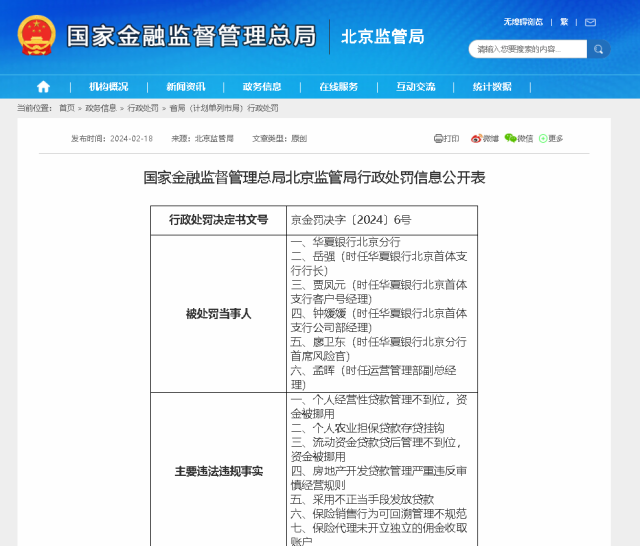The width and height of the screenshot is (640, 546).
Task: Share via WeChat 微信
Action: click(x=519, y=139)
